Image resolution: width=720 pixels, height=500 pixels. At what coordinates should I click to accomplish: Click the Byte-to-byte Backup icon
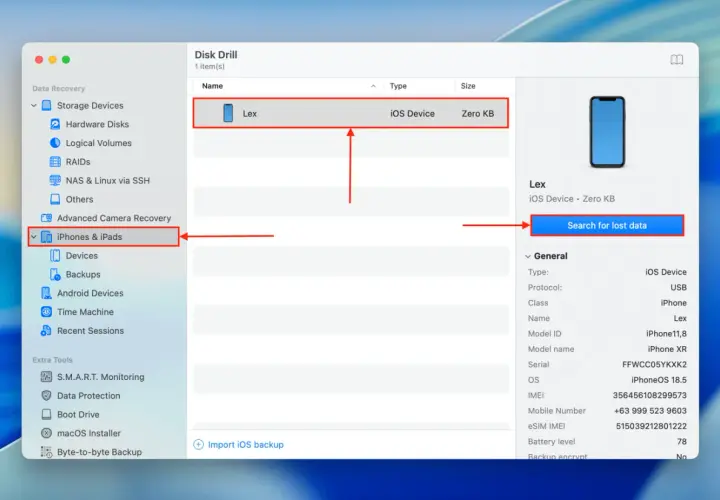click(x=46, y=452)
